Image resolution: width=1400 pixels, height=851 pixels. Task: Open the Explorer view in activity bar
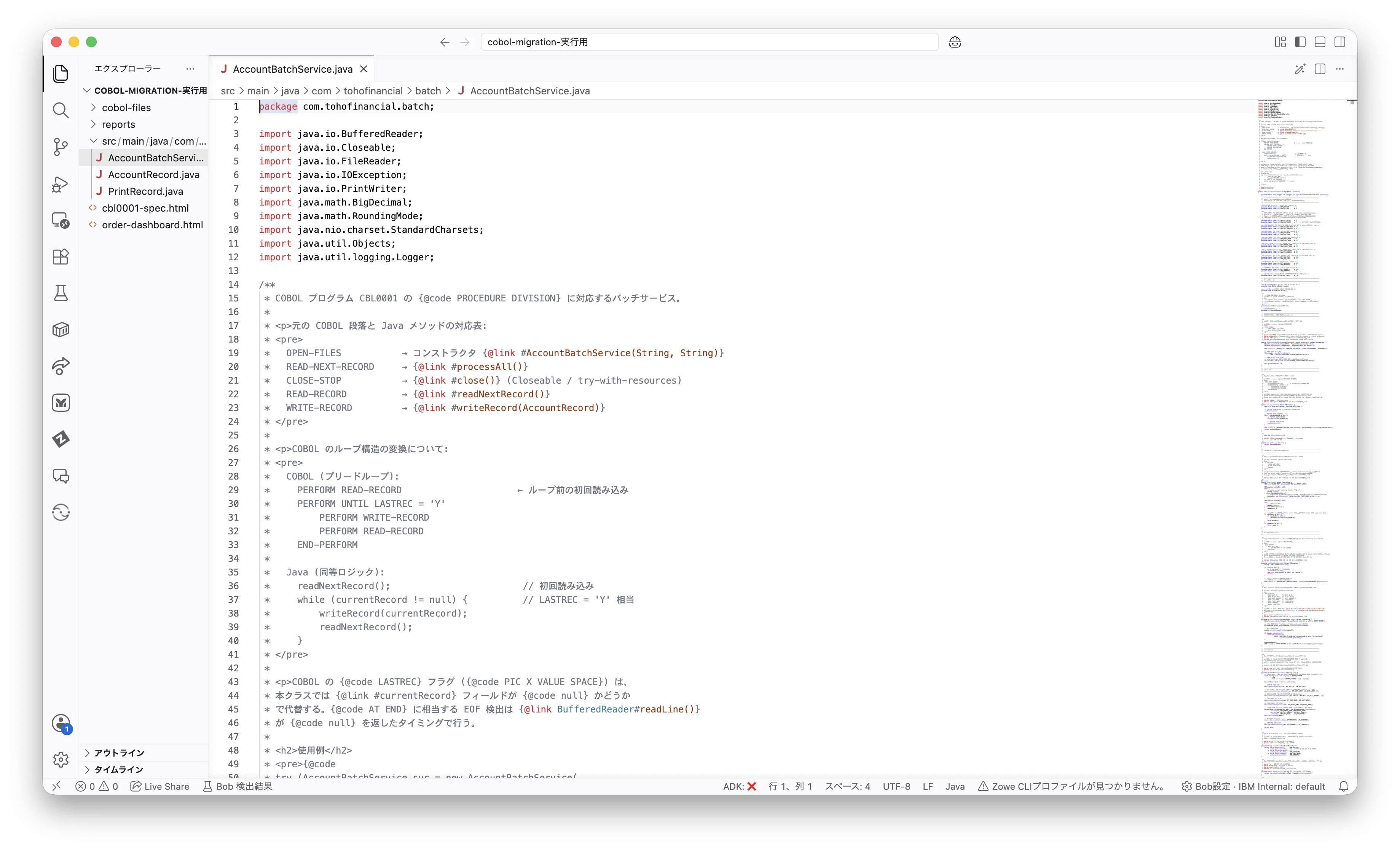pos(61,74)
